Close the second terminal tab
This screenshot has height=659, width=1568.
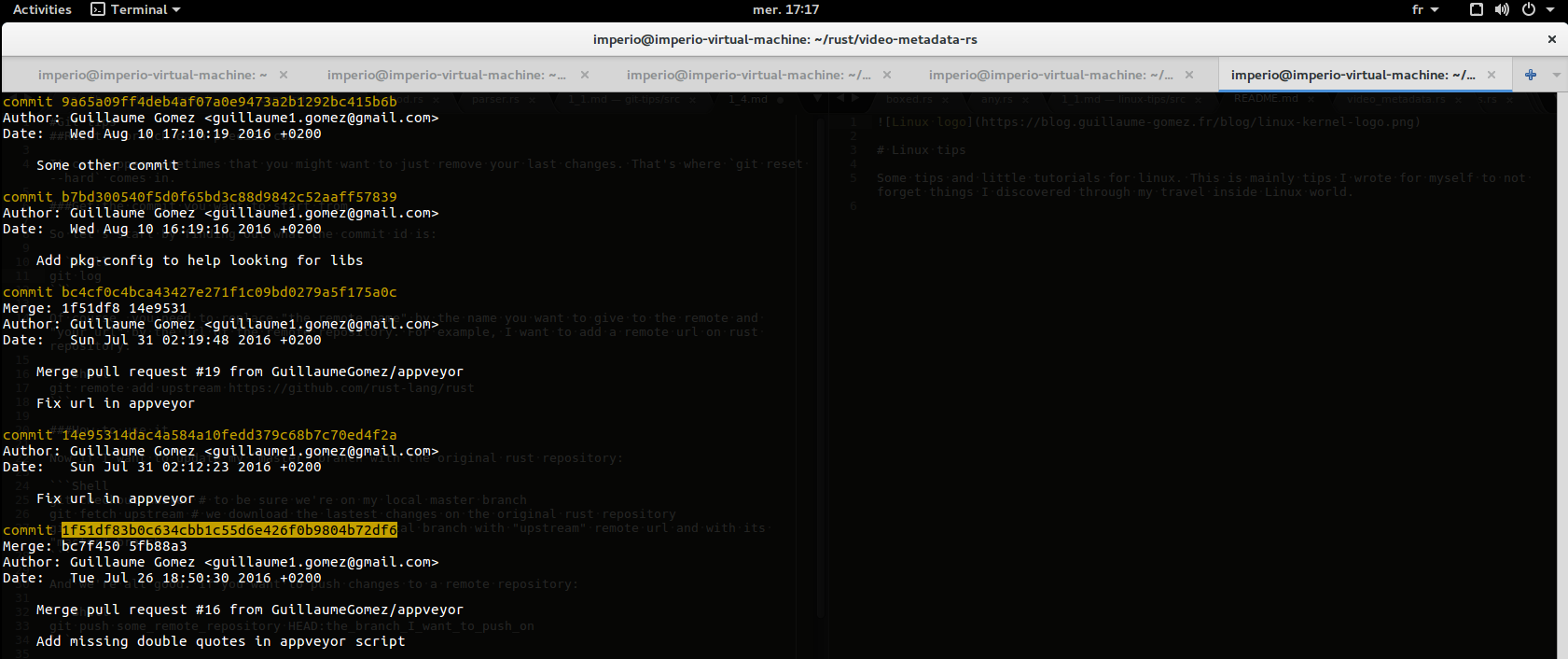585,75
